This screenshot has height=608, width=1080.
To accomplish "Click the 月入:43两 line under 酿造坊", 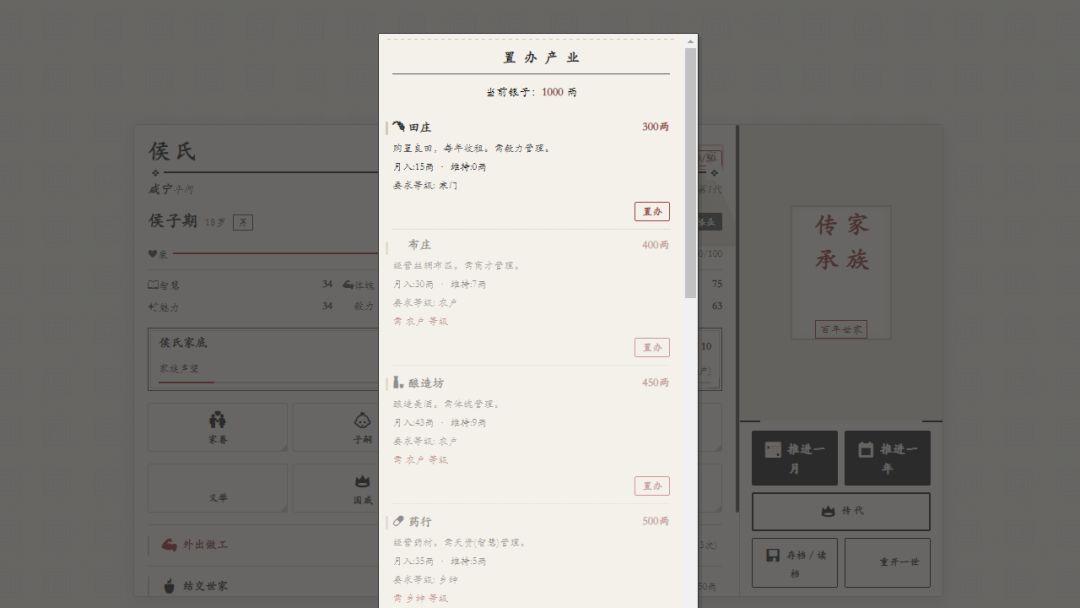I will click(439, 423).
